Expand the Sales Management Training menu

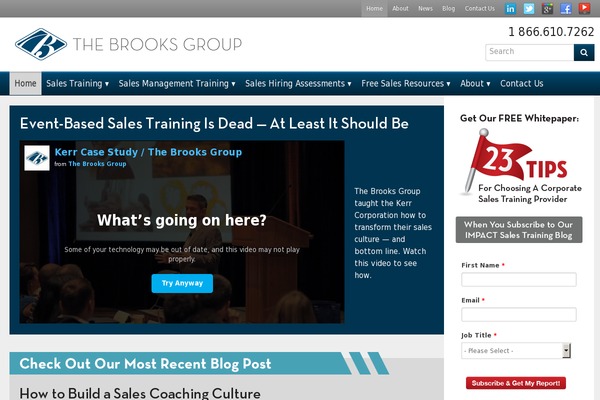177,83
